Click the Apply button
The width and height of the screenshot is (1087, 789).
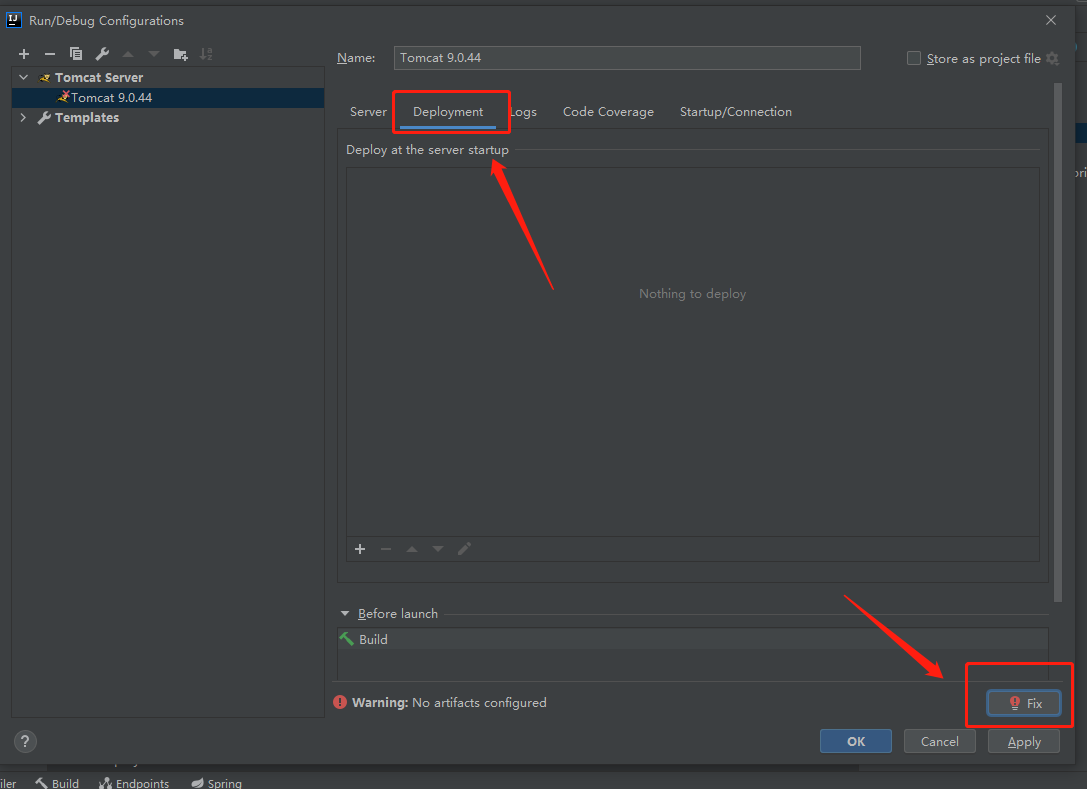pyautogui.click(x=1024, y=741)
